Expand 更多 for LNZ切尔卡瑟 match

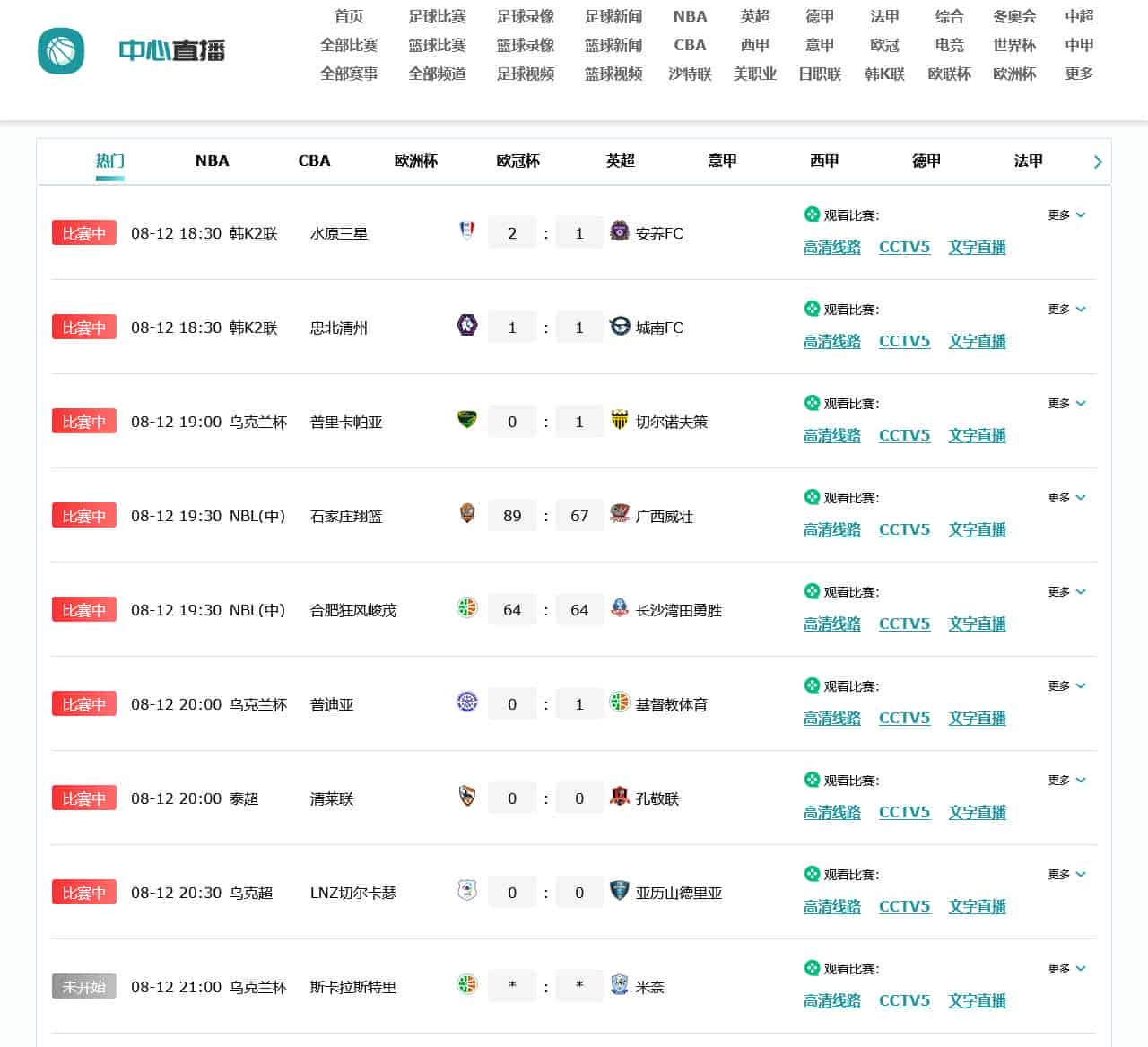(x=1067, y=875)
